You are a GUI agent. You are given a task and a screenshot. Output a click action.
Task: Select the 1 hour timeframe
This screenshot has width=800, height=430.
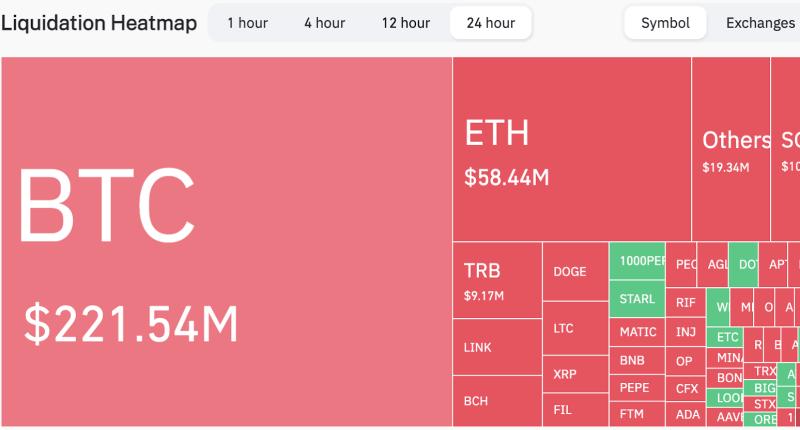point(247,23)
